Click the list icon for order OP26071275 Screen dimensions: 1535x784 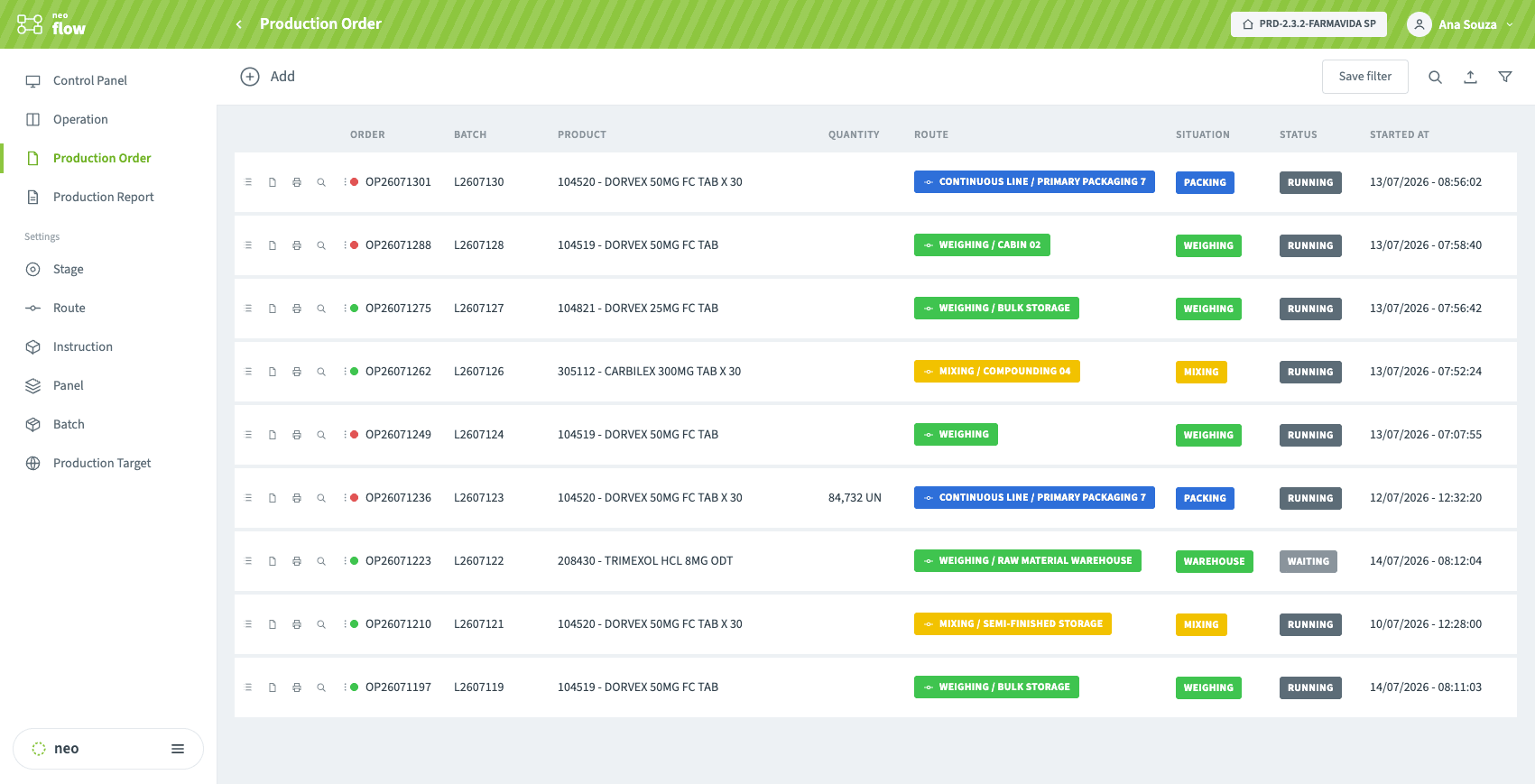pyautogui.click(x=248, y=309)
